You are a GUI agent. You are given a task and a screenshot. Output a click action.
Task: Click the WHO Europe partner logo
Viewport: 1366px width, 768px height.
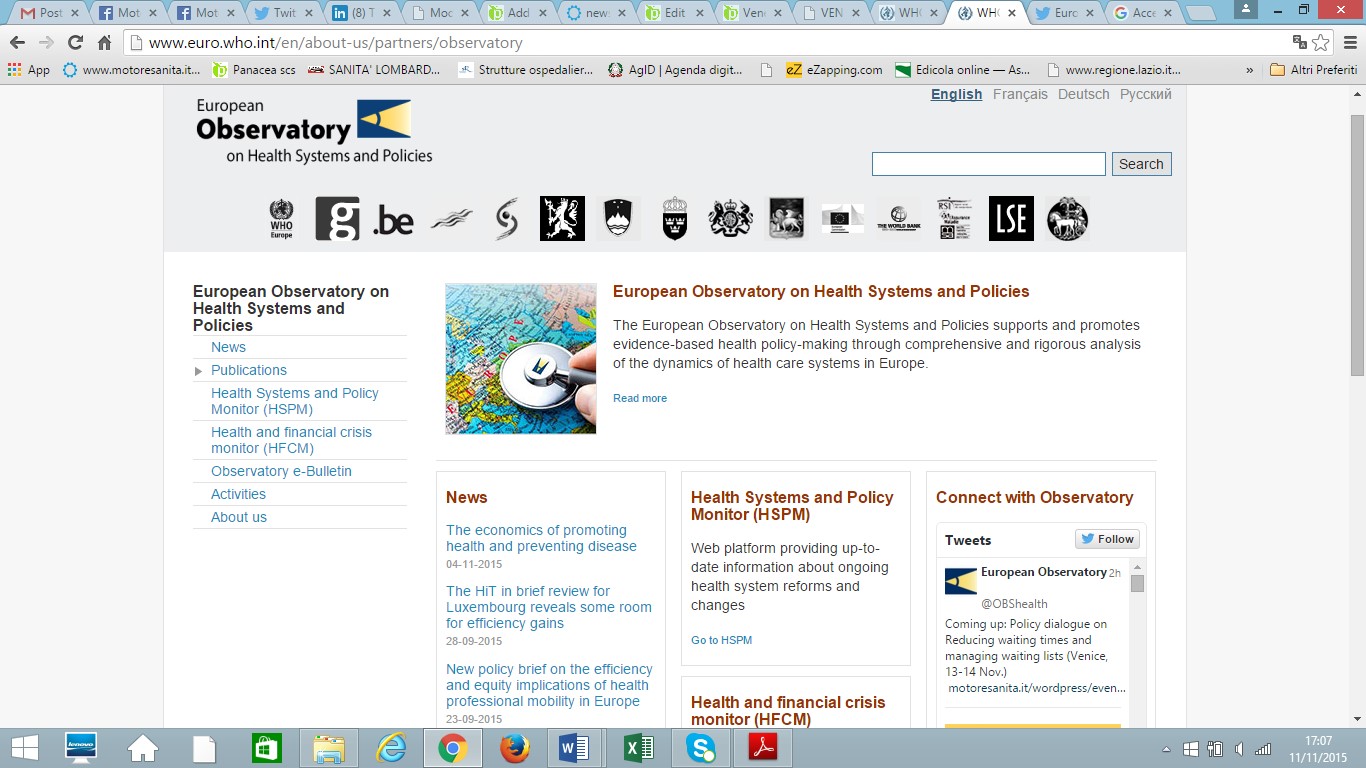coord(282,219)
